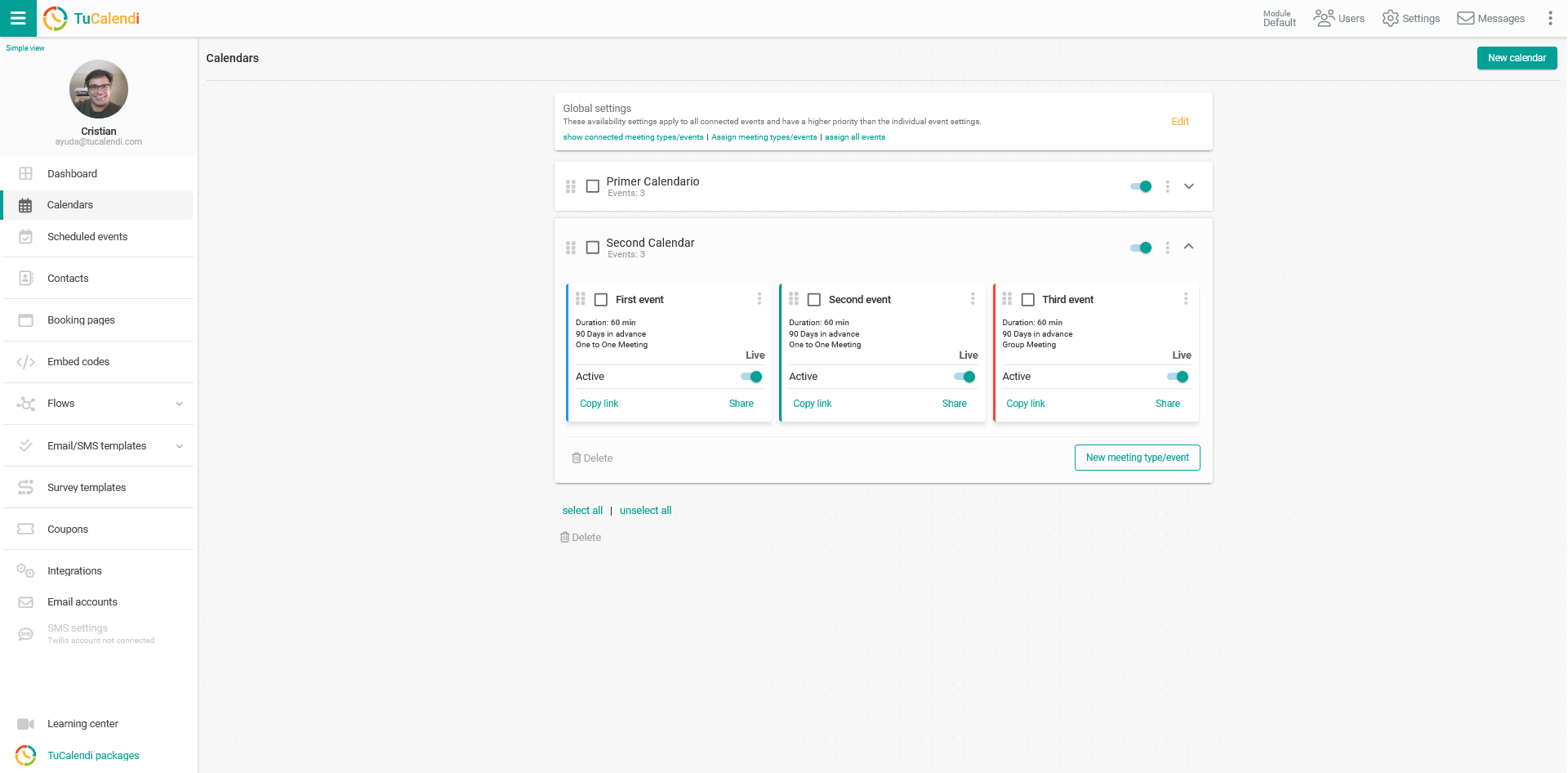Click Email accounts envelope icon

(x=25, y=602)
